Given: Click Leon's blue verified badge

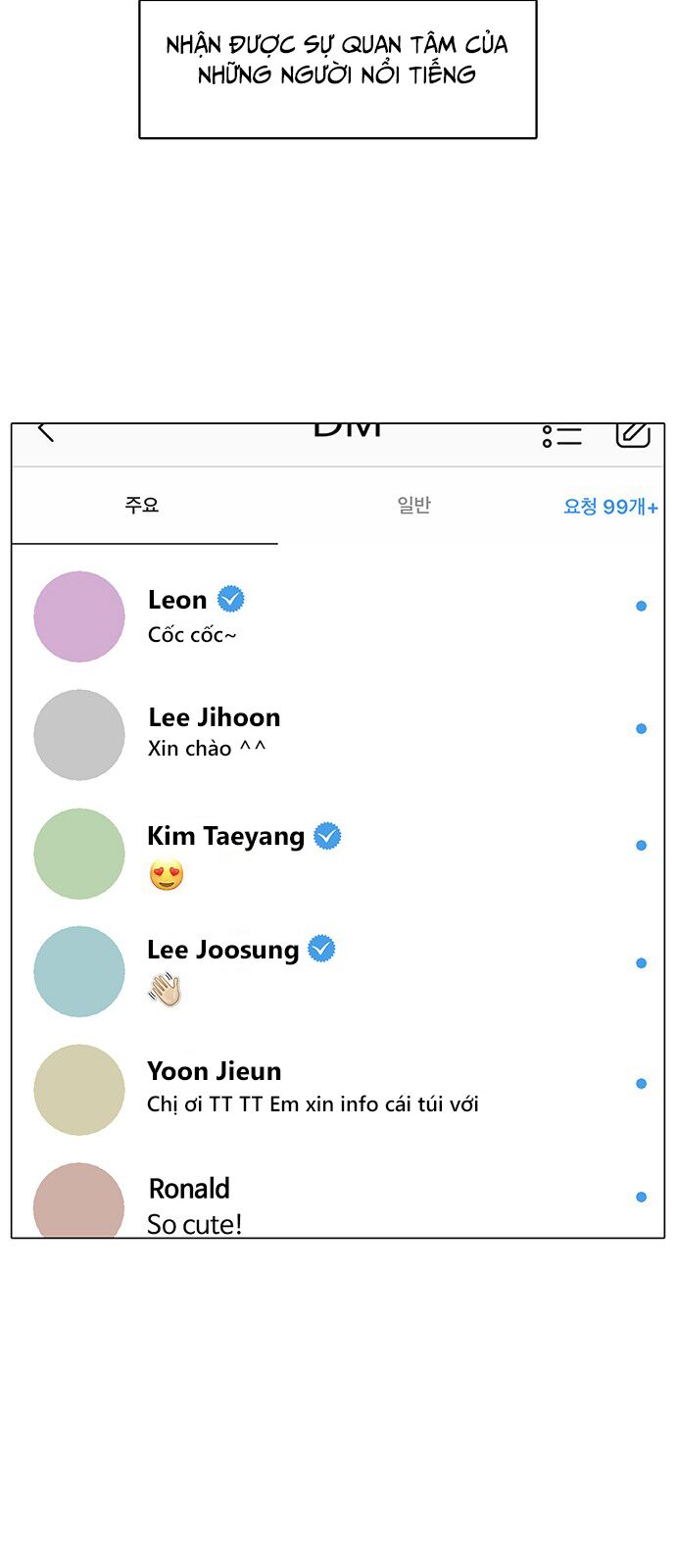Looking at the screenshot, I should [x=231, y=599].
